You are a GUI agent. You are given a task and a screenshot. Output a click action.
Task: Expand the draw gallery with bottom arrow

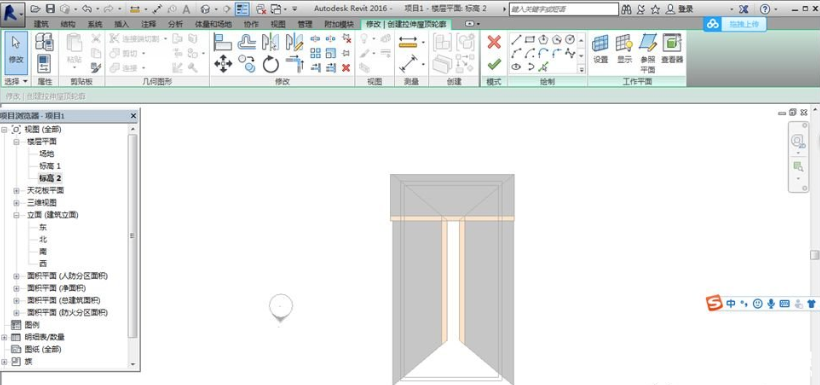click(x=581, y=69)
